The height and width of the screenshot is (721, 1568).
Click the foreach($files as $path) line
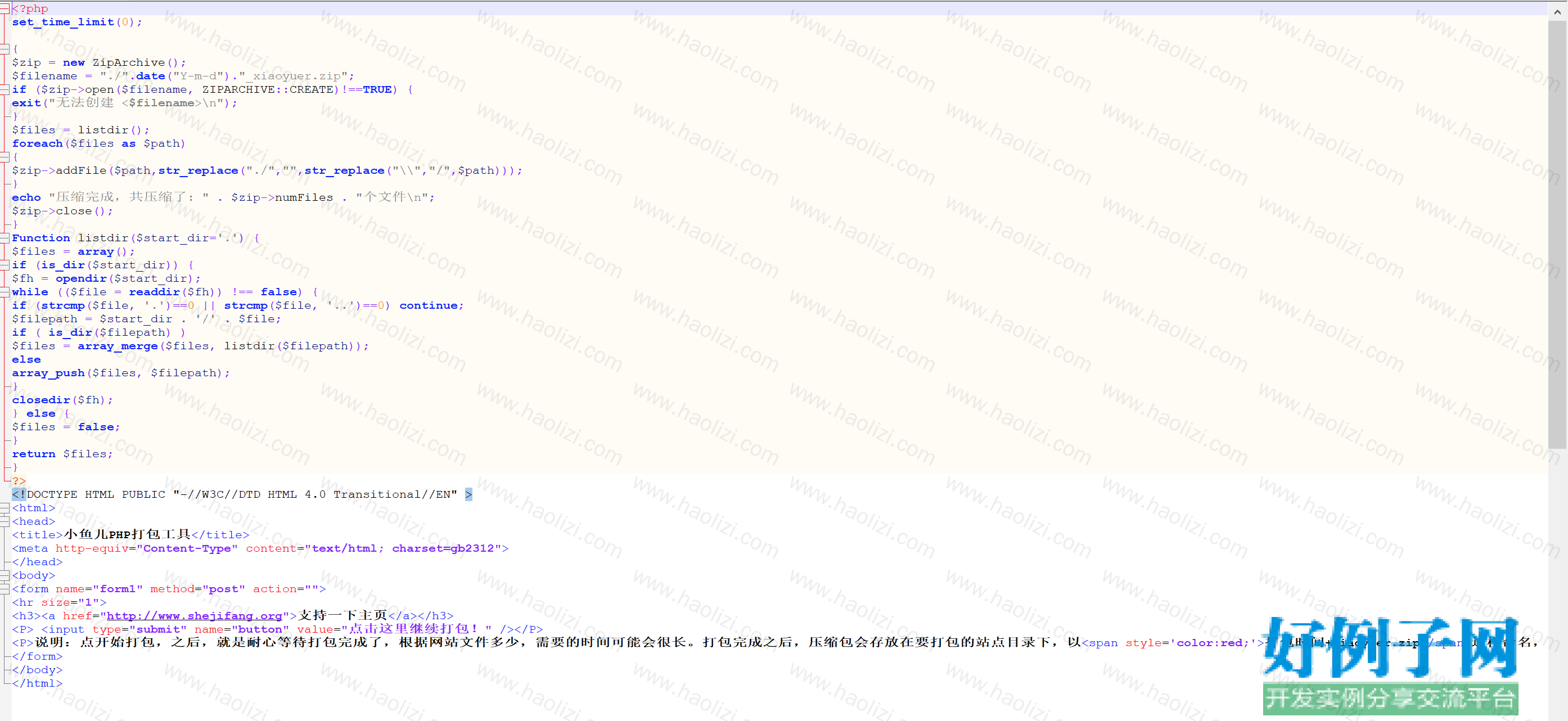98,143
